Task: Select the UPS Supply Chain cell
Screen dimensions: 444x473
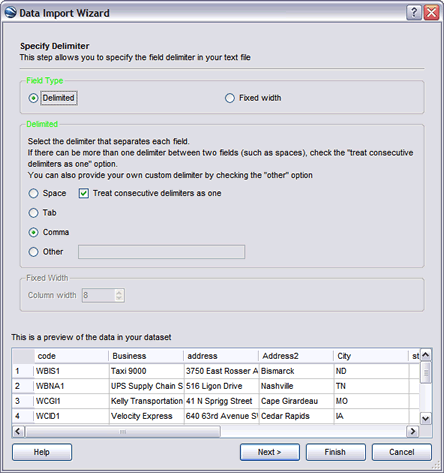Action: pos(146,386)
